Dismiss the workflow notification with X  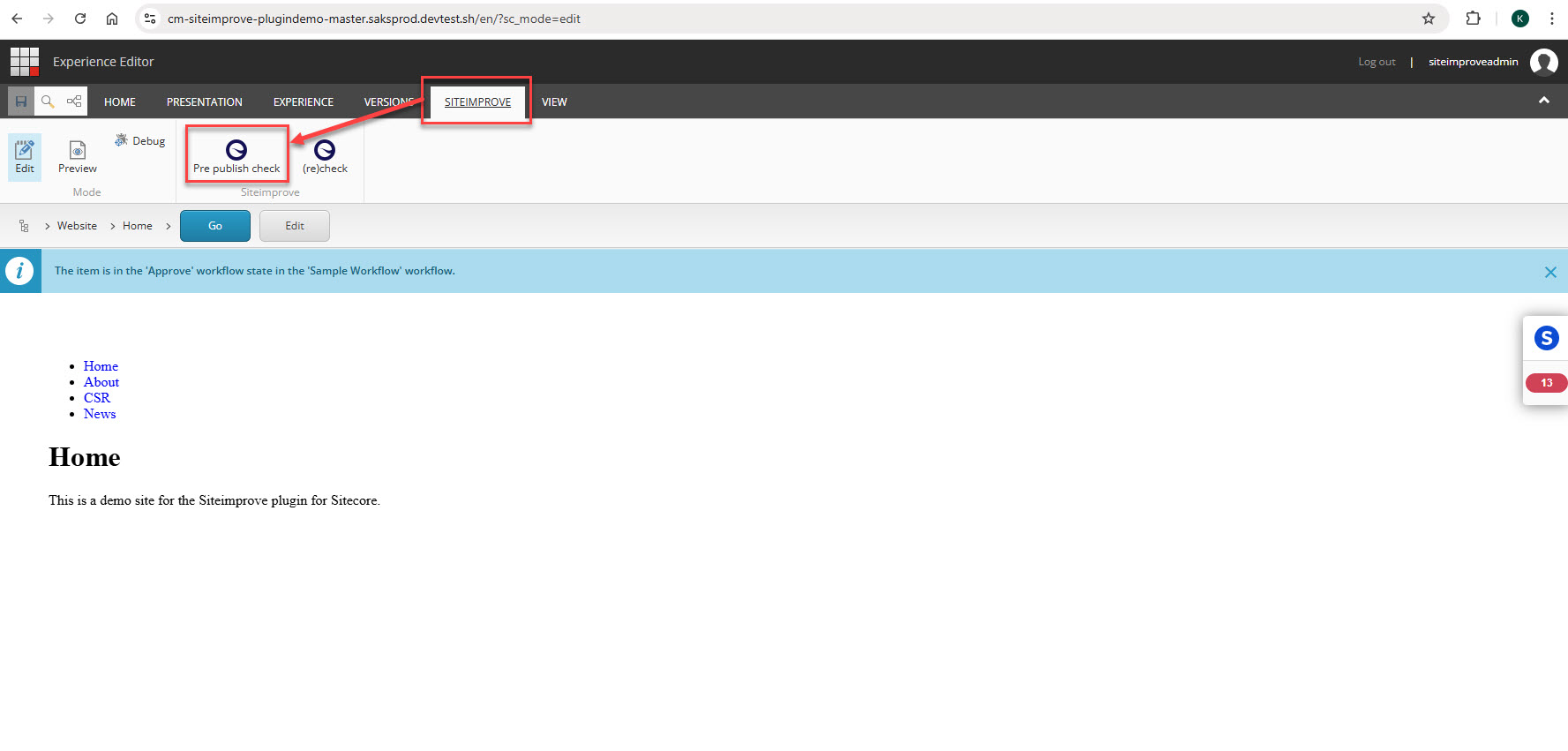[1550, 272]
